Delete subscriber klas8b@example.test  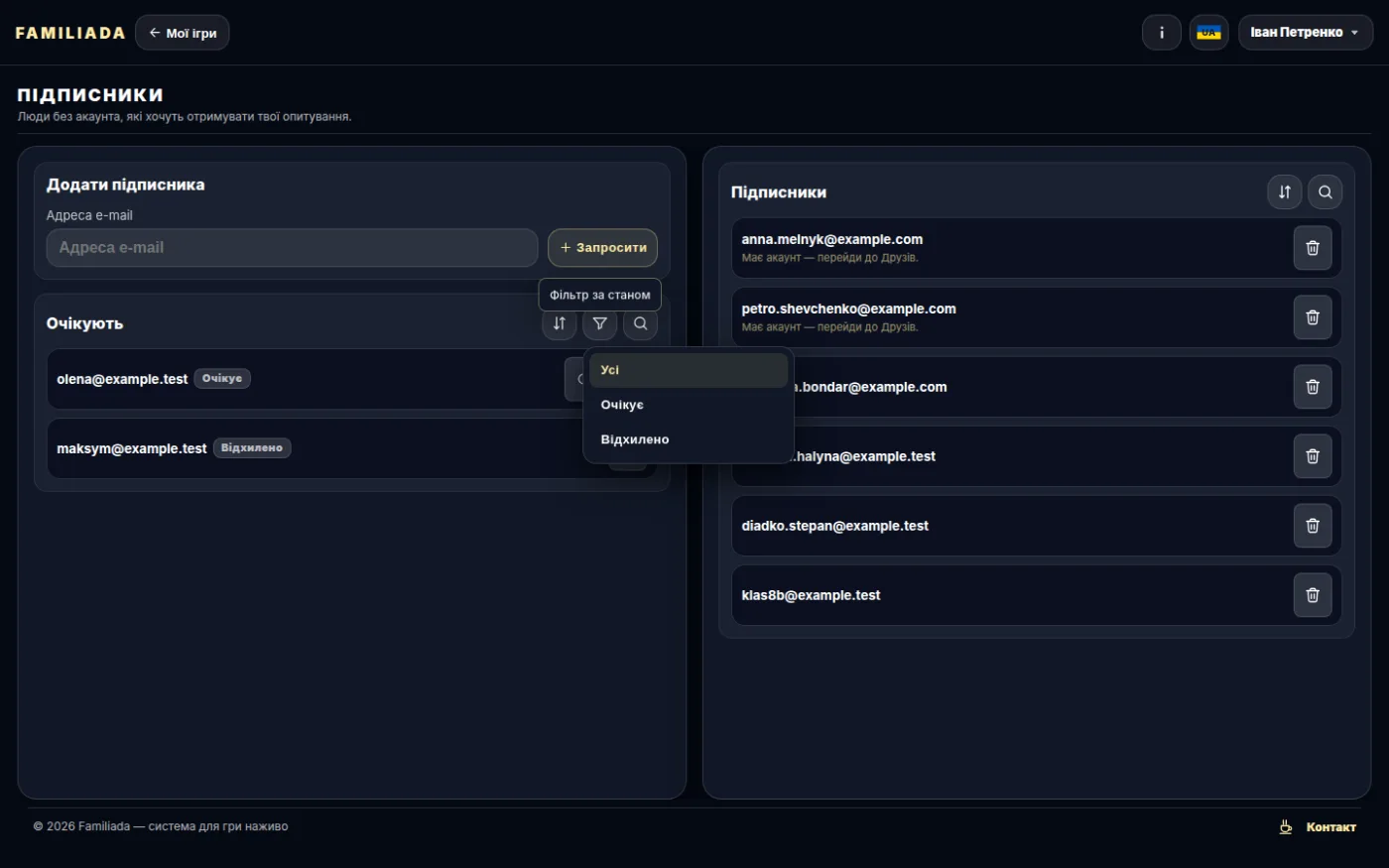pyautogui.click(x=1313, y=595)
